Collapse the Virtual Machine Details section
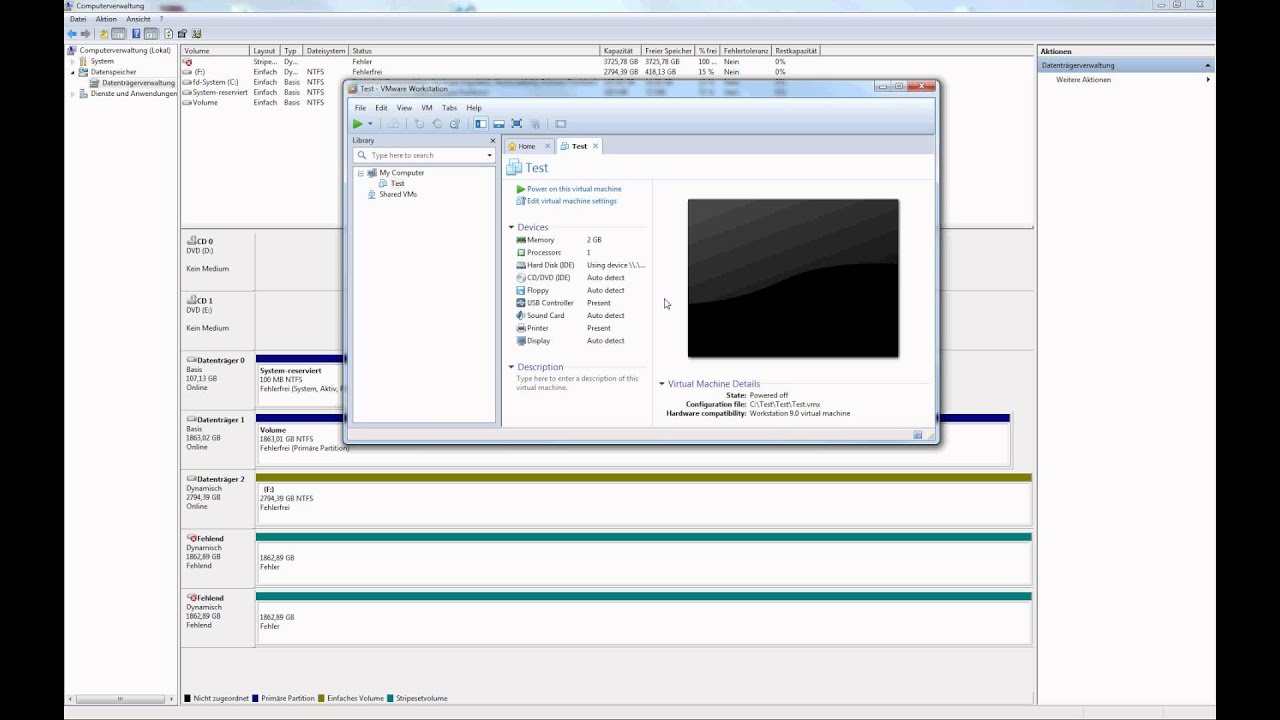 coord(662,384)
